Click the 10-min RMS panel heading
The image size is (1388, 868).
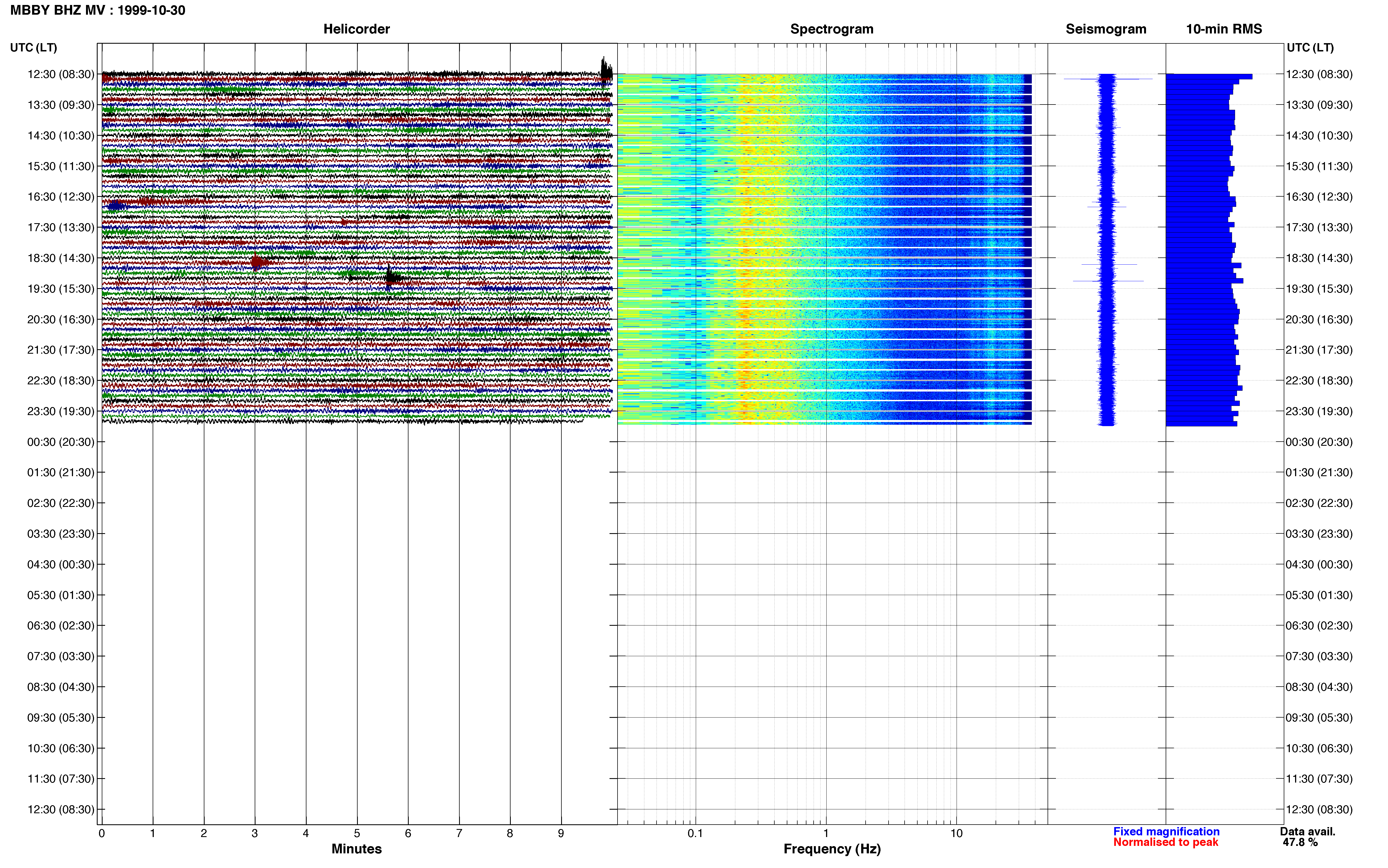(x=1224, y=29)
